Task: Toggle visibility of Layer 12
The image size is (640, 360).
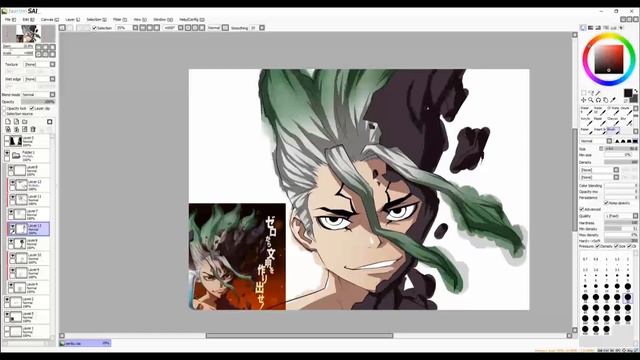Action: [12, 182]
